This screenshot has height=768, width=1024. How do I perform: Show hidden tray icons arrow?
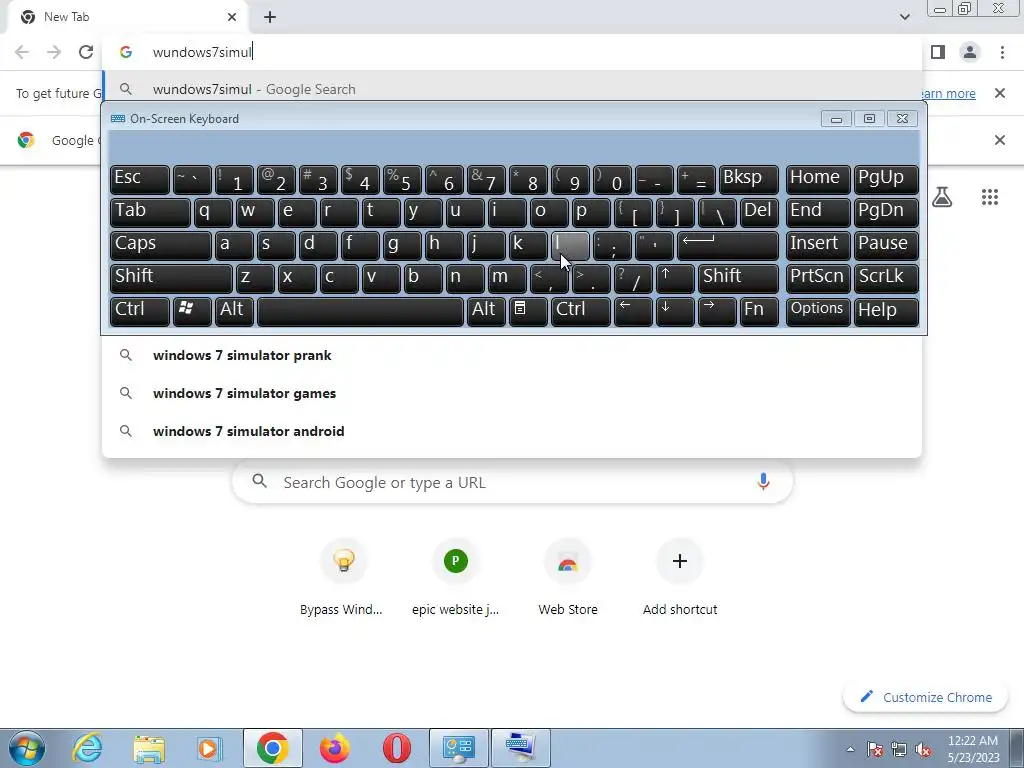point(850,749)
